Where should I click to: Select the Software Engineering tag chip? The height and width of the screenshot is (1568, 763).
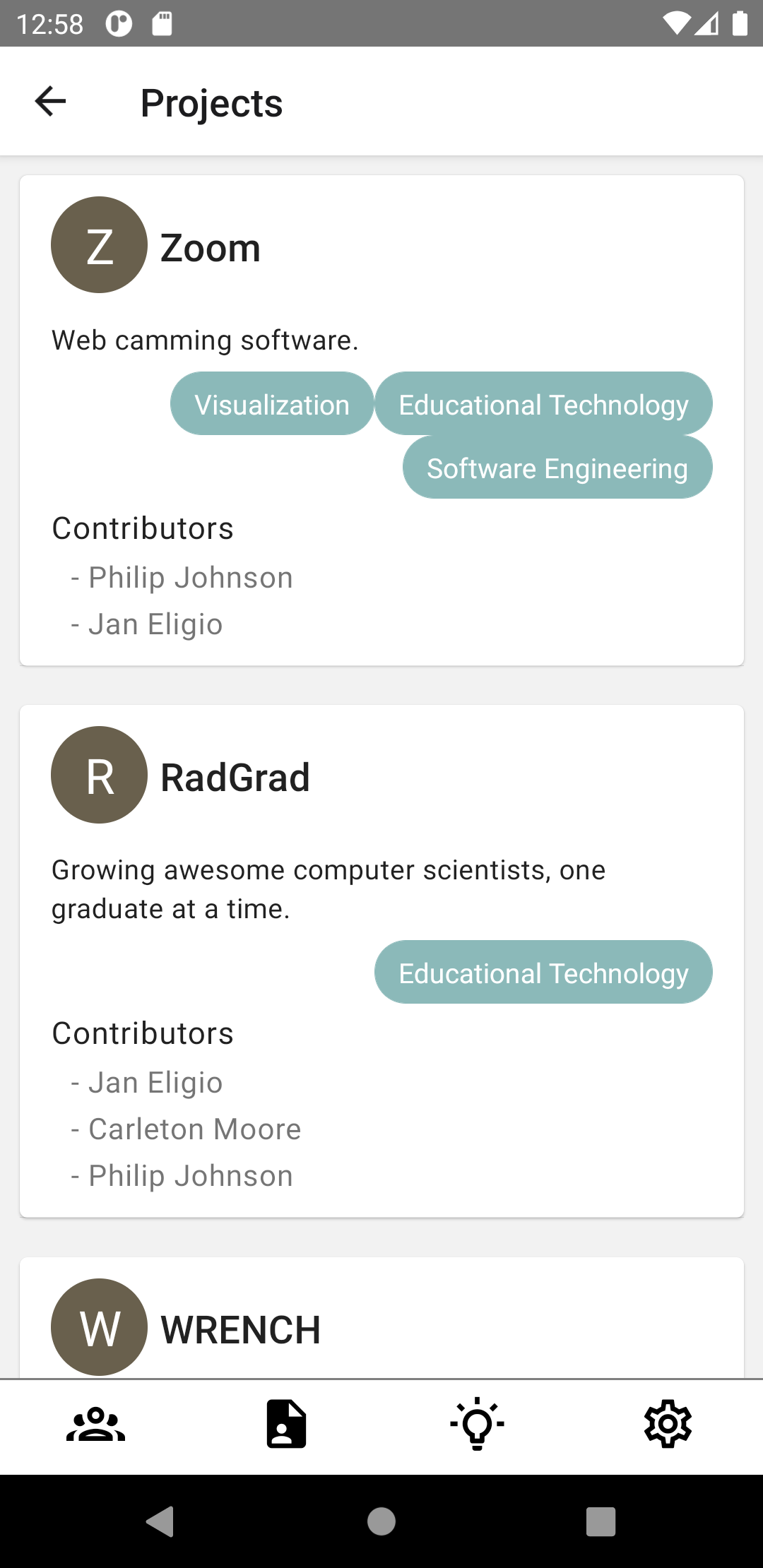(x=557, y=468)
